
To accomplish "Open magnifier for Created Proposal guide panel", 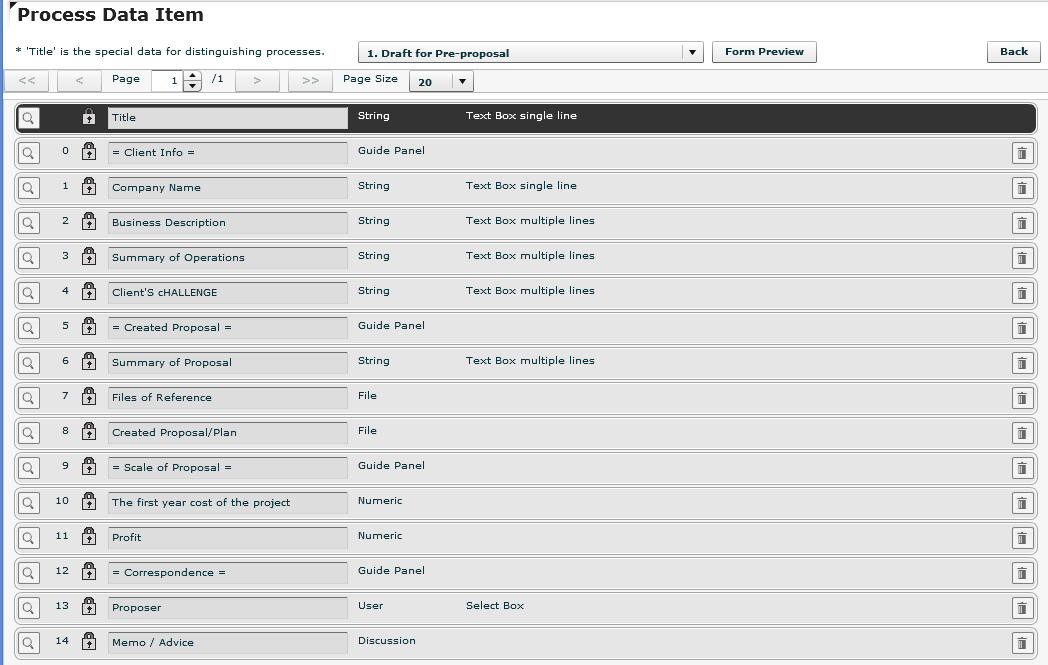I will (x=28, y=328).
